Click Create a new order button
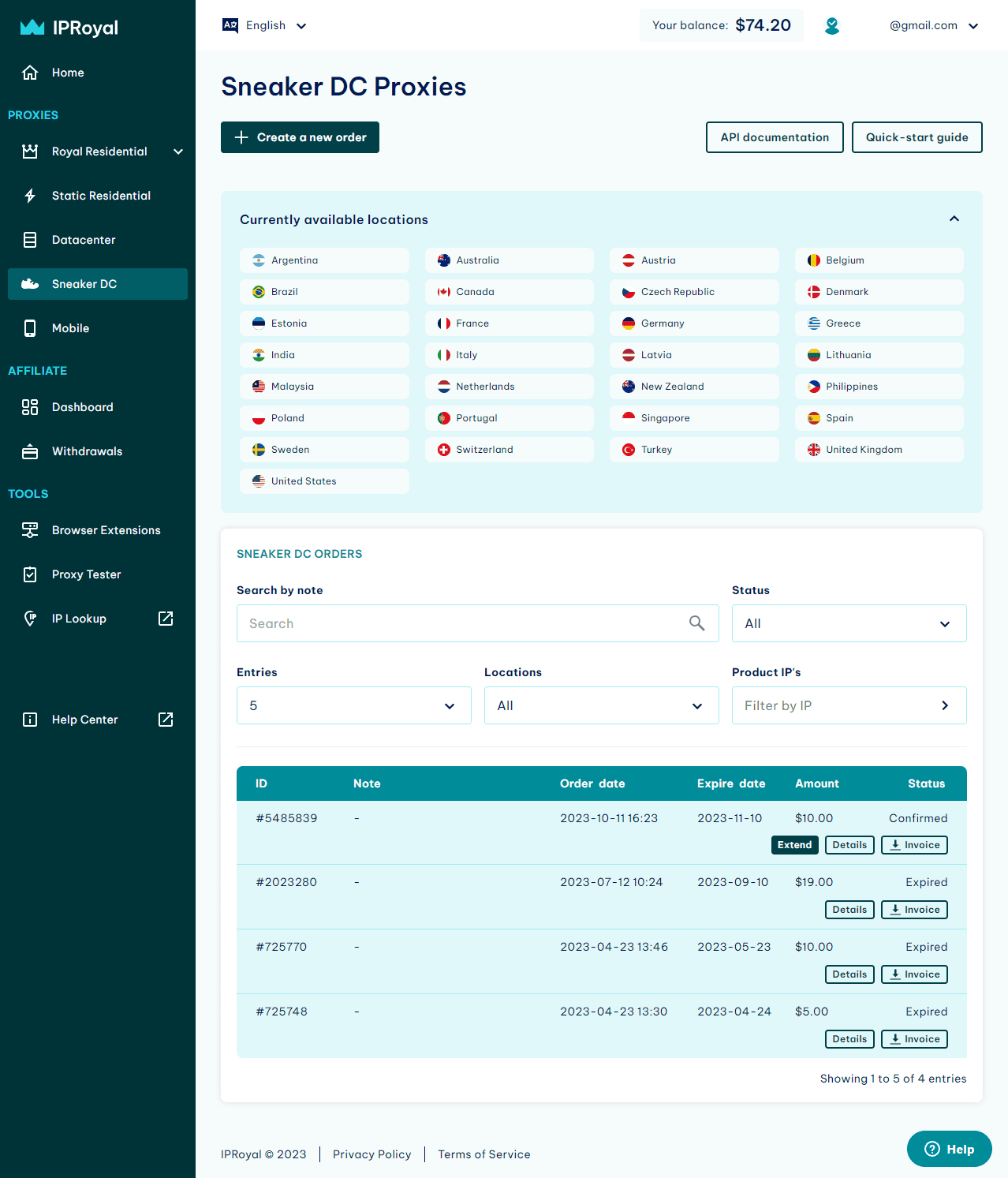Viewport: 1008px width, 1178px height. point(300,137)
